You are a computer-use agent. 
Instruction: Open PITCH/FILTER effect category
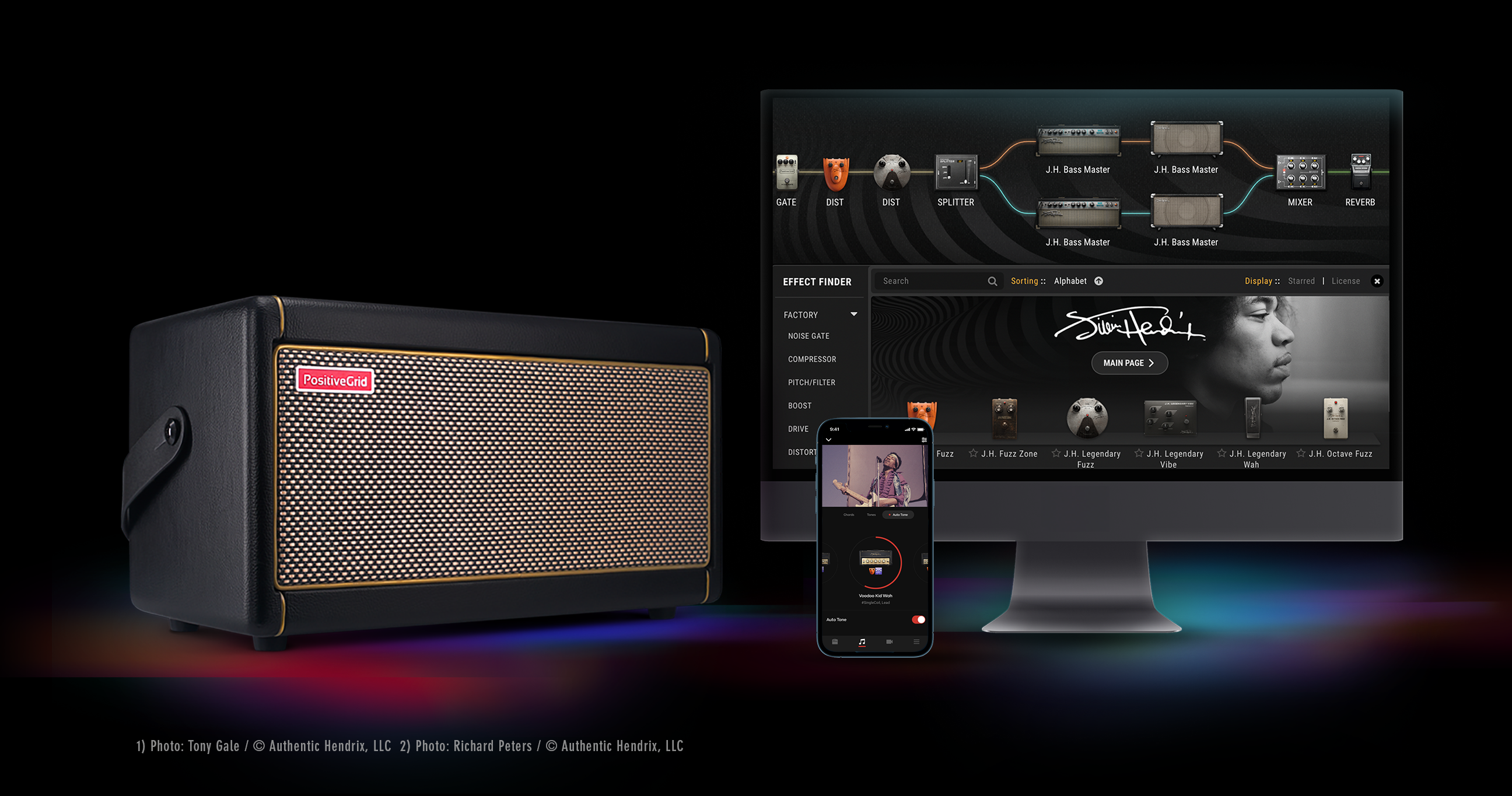811,383
